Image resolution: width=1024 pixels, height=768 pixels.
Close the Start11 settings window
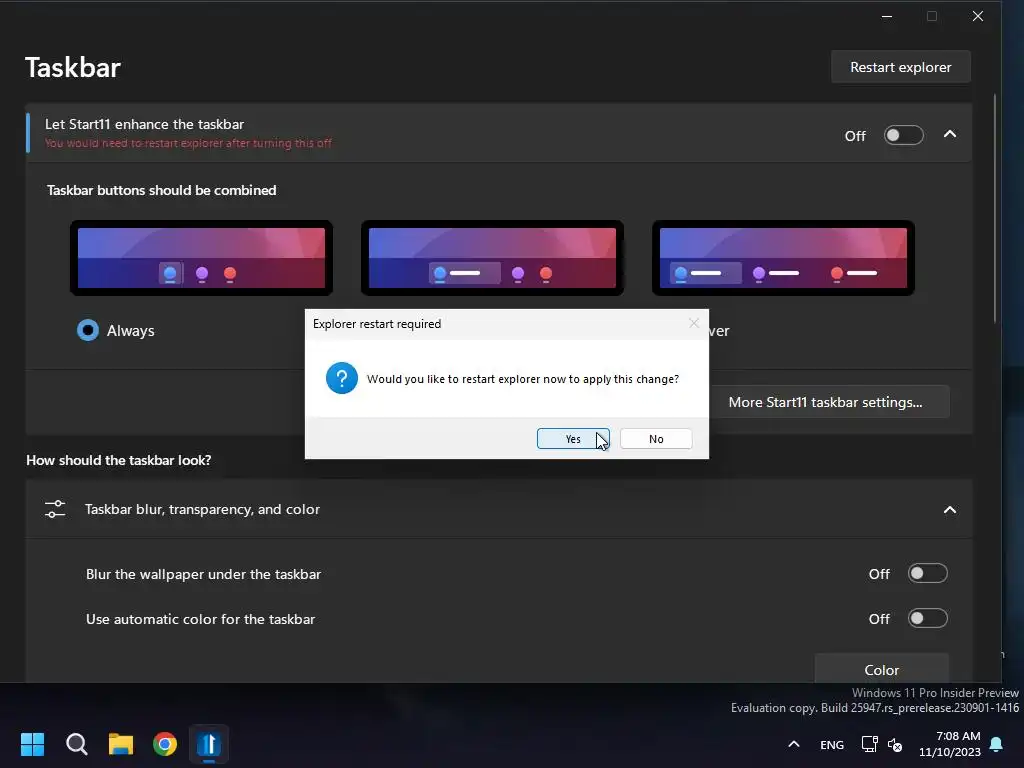tap(977, 16)
